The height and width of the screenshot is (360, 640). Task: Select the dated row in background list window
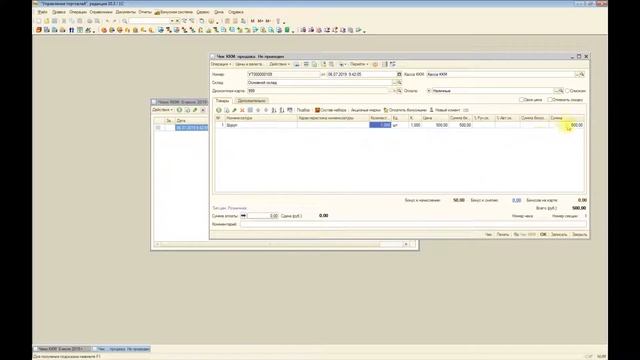[182, 128]
